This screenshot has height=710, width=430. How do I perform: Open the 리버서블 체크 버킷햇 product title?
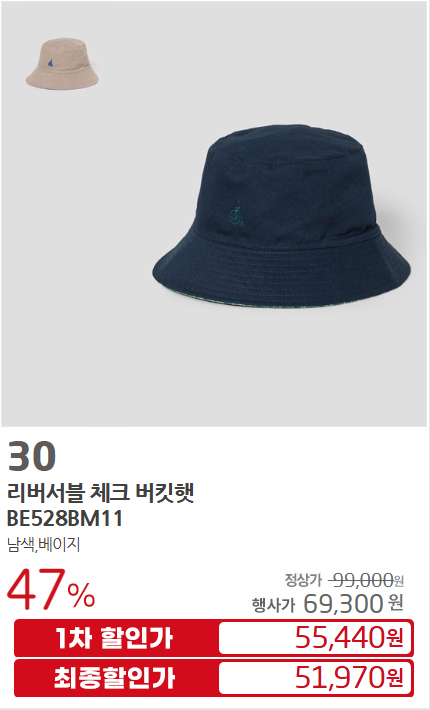click(100, 494)
